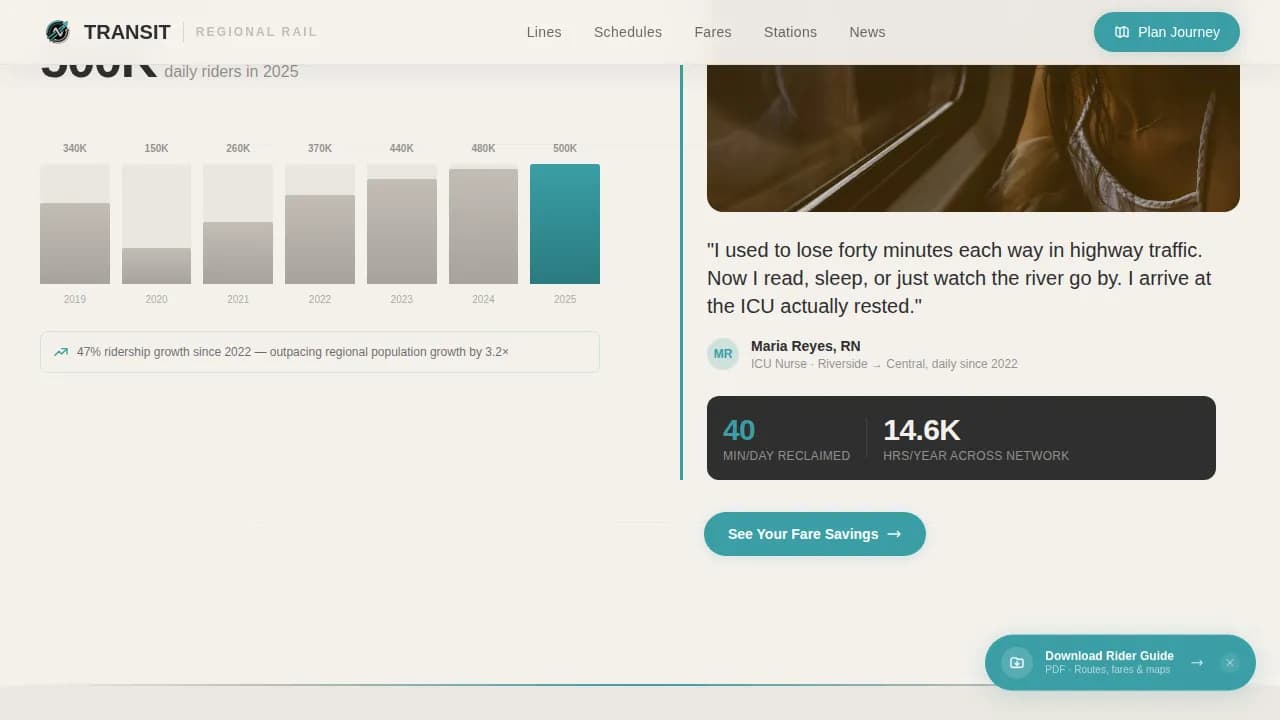The width and height of the screenshot is (1280, 720).
Task: Click the highway traffic testimonial quote
Action: tap(959, 278)
